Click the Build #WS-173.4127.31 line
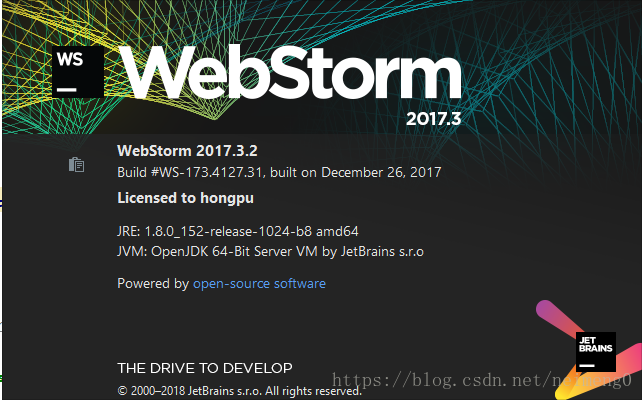643x400 pixels. click(x=279, y=172)
